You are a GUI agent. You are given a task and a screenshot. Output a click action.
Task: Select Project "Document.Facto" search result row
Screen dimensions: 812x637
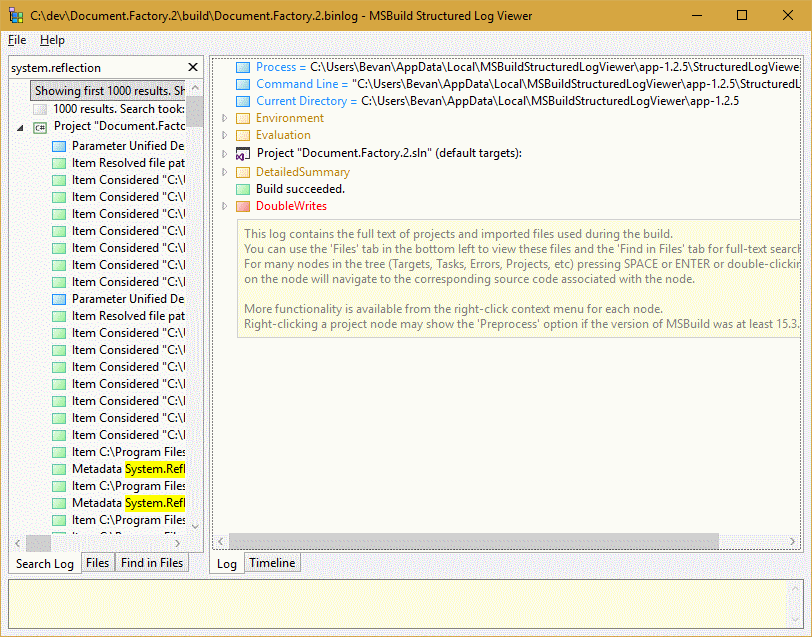[119, 126]
